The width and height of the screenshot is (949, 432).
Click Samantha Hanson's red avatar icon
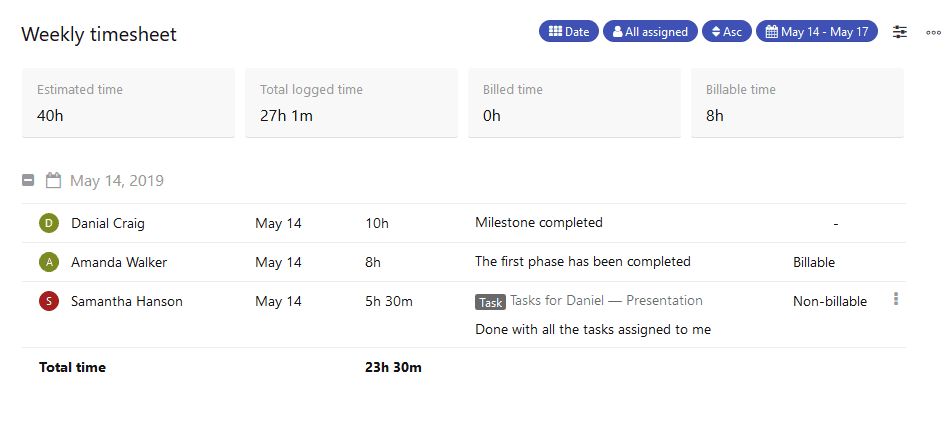click(x=49, y=301)
